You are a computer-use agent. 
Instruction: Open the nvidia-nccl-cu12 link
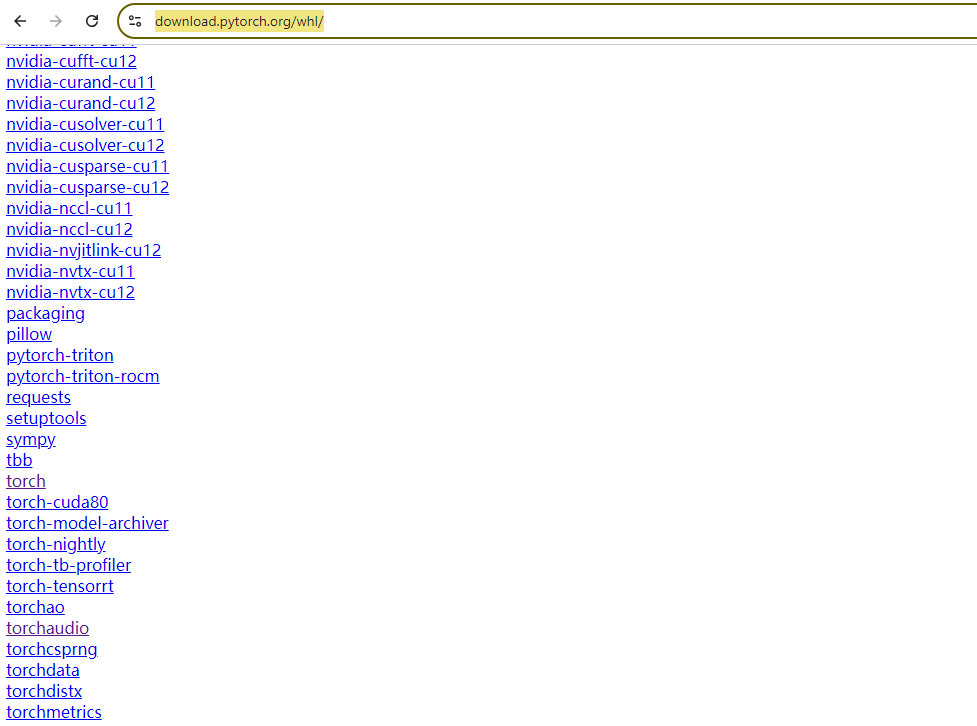pos(69,229)
